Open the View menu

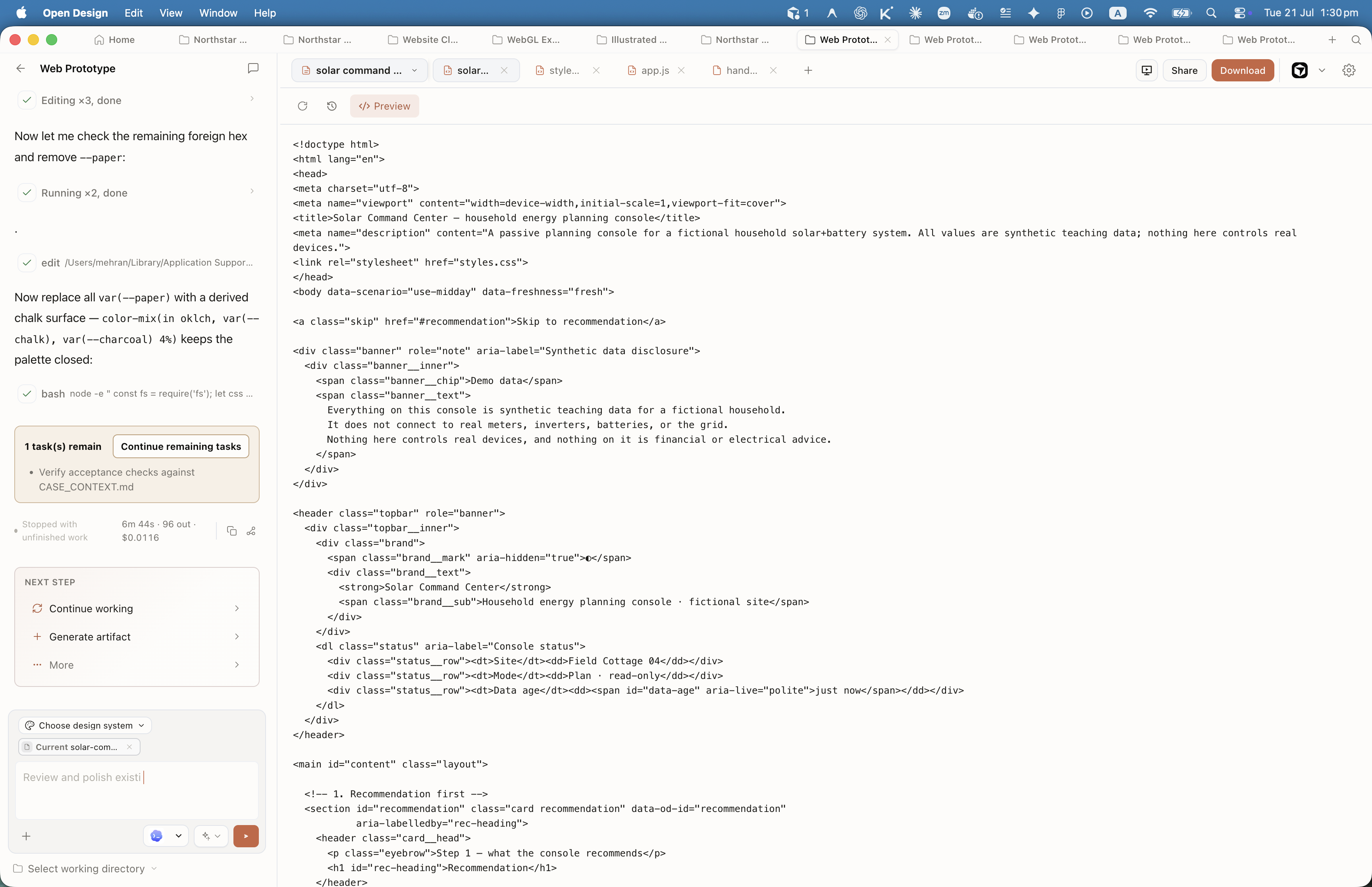click(x=170, y=13)
